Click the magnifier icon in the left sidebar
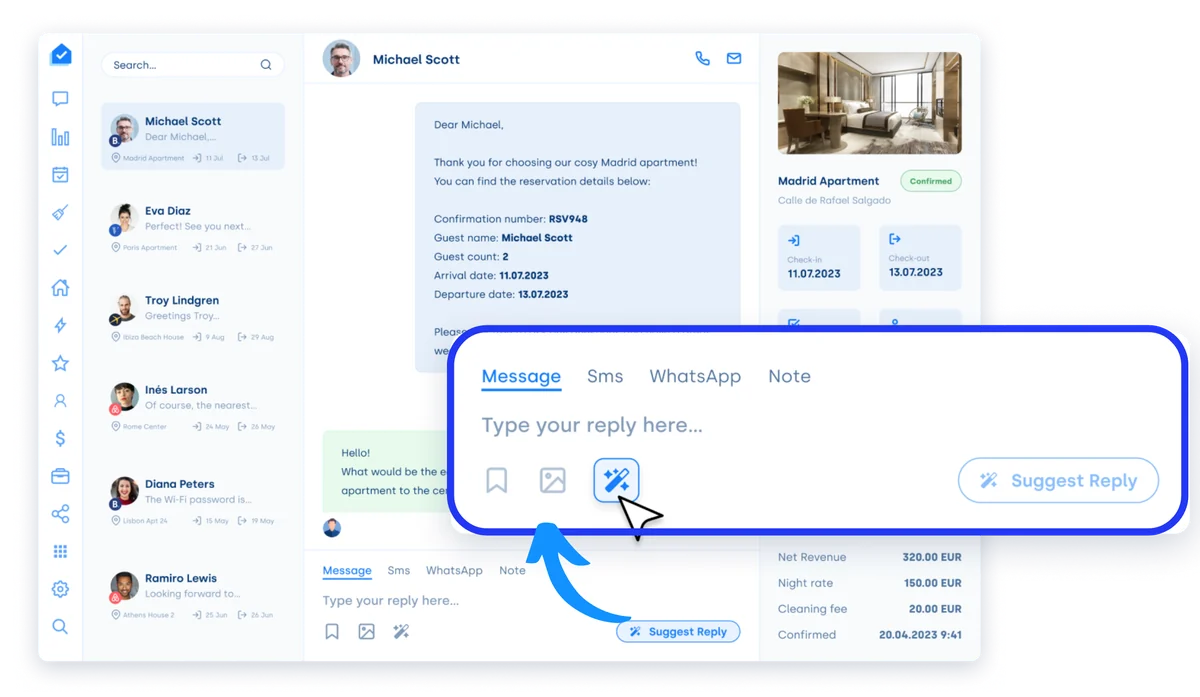This screenshot has width=1200, height=697. pyautogui.click(x=60, y=627)
